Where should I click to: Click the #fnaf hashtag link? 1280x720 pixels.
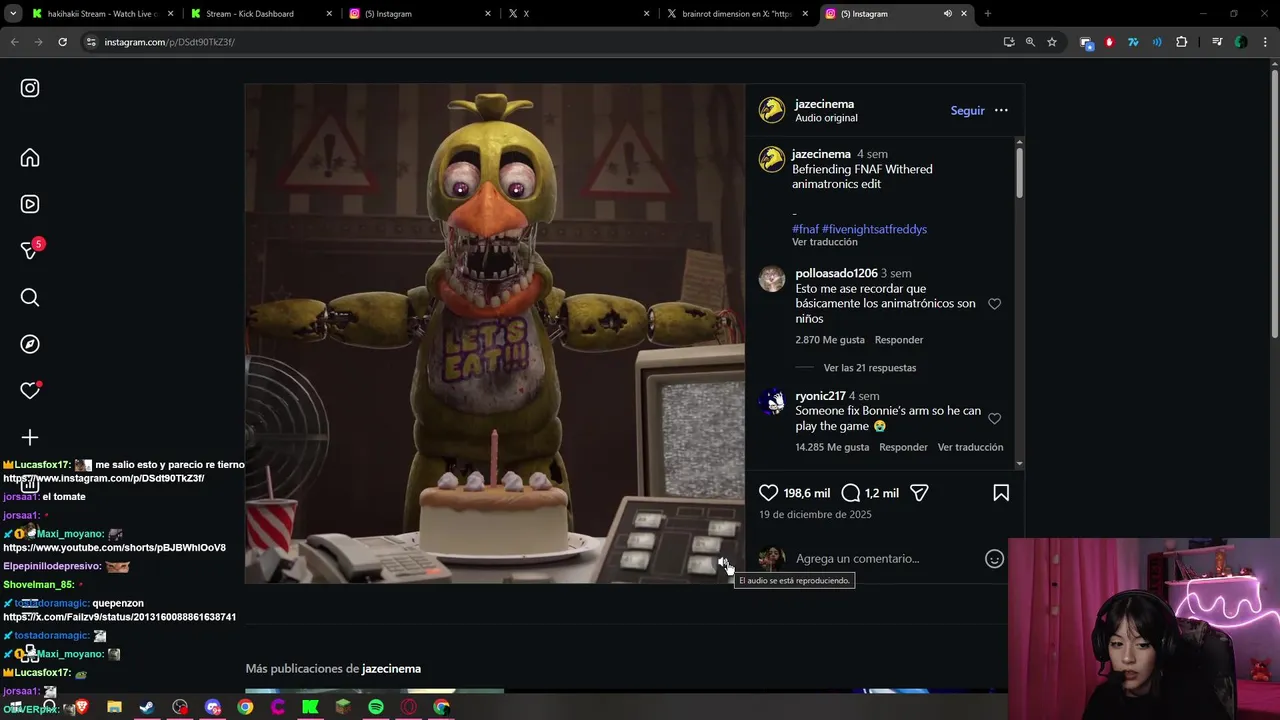[805, 229]
